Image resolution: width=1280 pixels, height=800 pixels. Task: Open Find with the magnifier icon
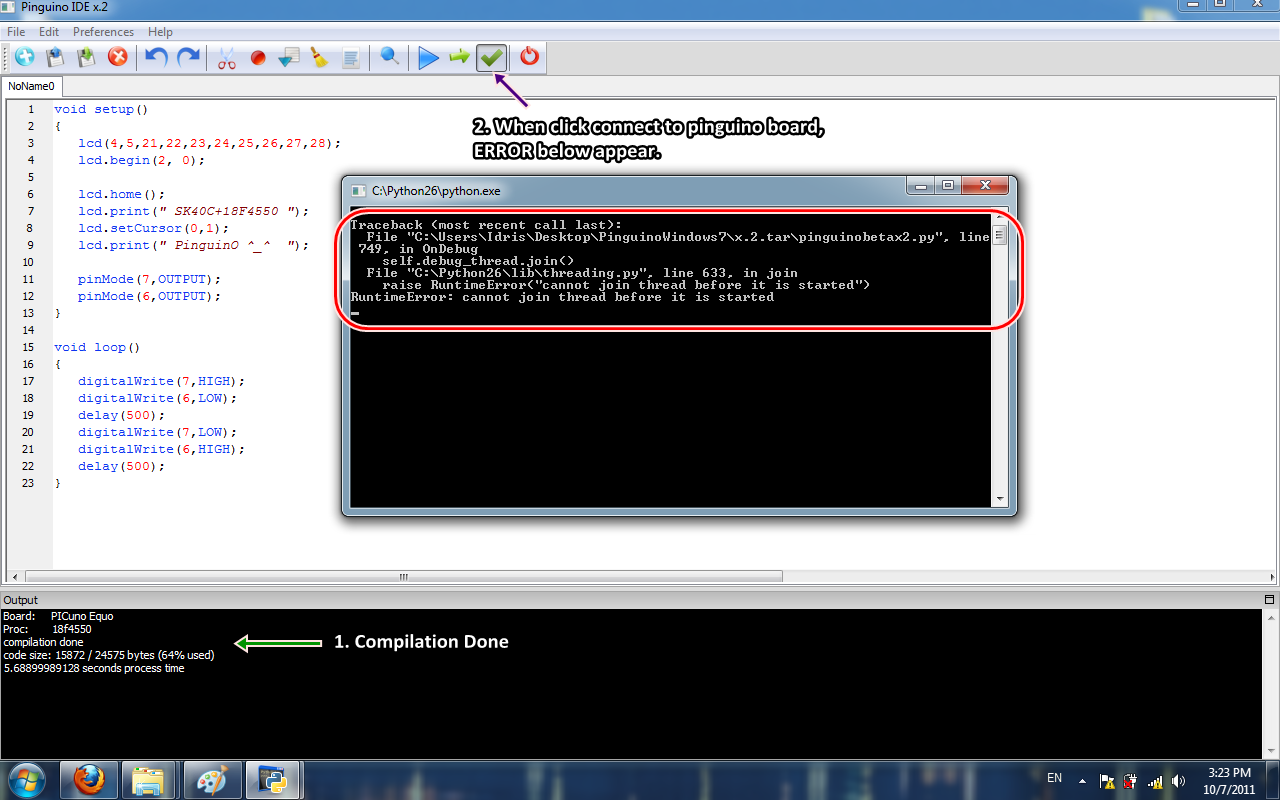tap(390, 58)
